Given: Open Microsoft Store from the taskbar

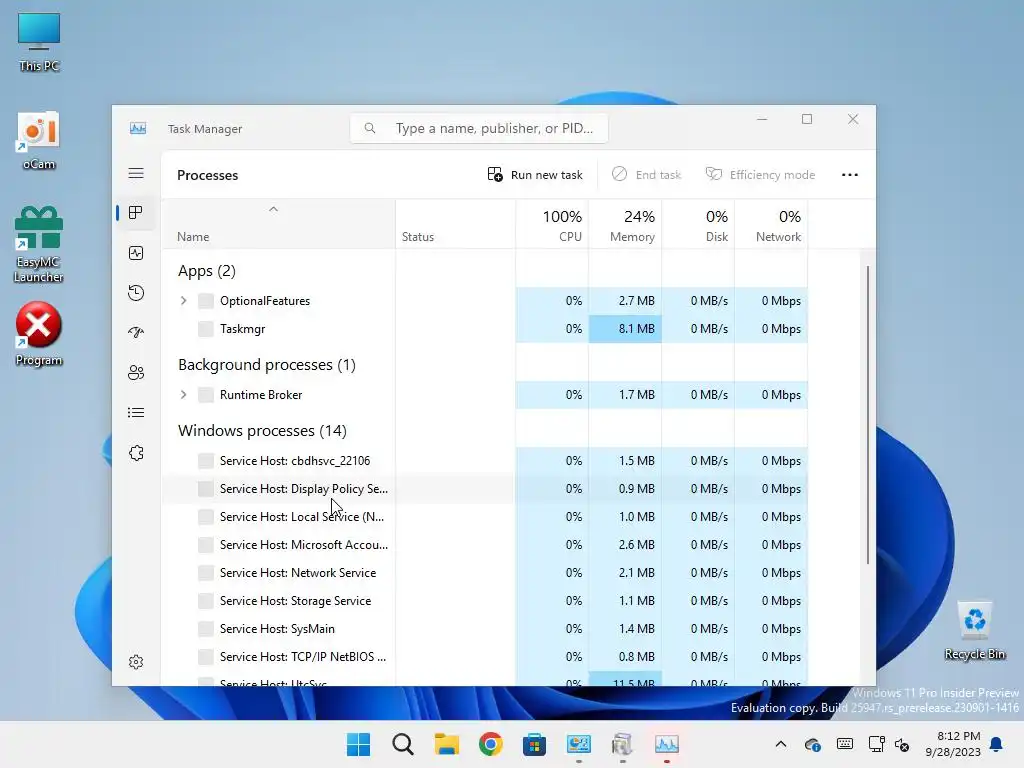Looking at the screenshot, I should coord(534,744).
